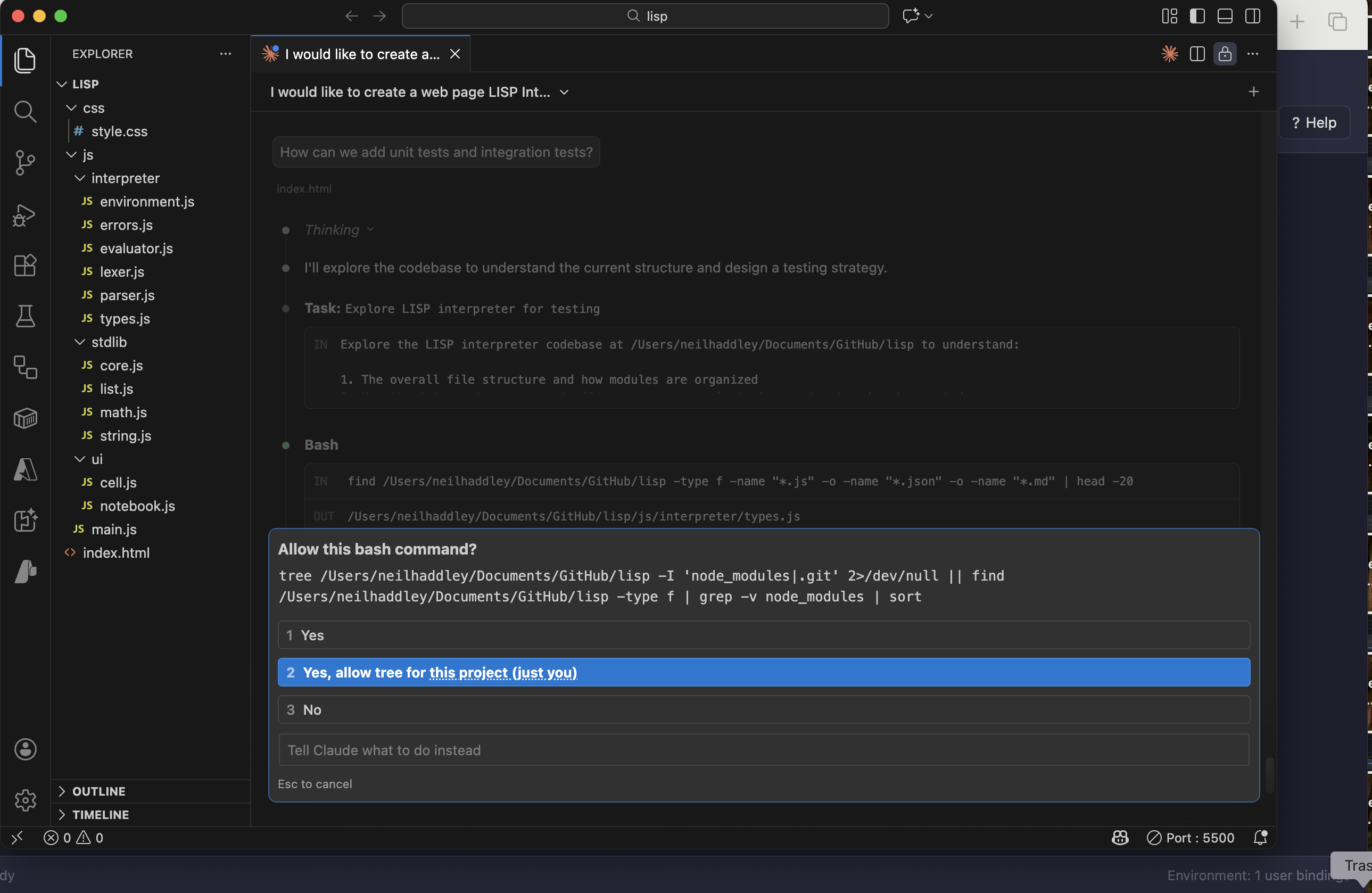
Task: Open the Source Control view
Action: tap(26, 163)
